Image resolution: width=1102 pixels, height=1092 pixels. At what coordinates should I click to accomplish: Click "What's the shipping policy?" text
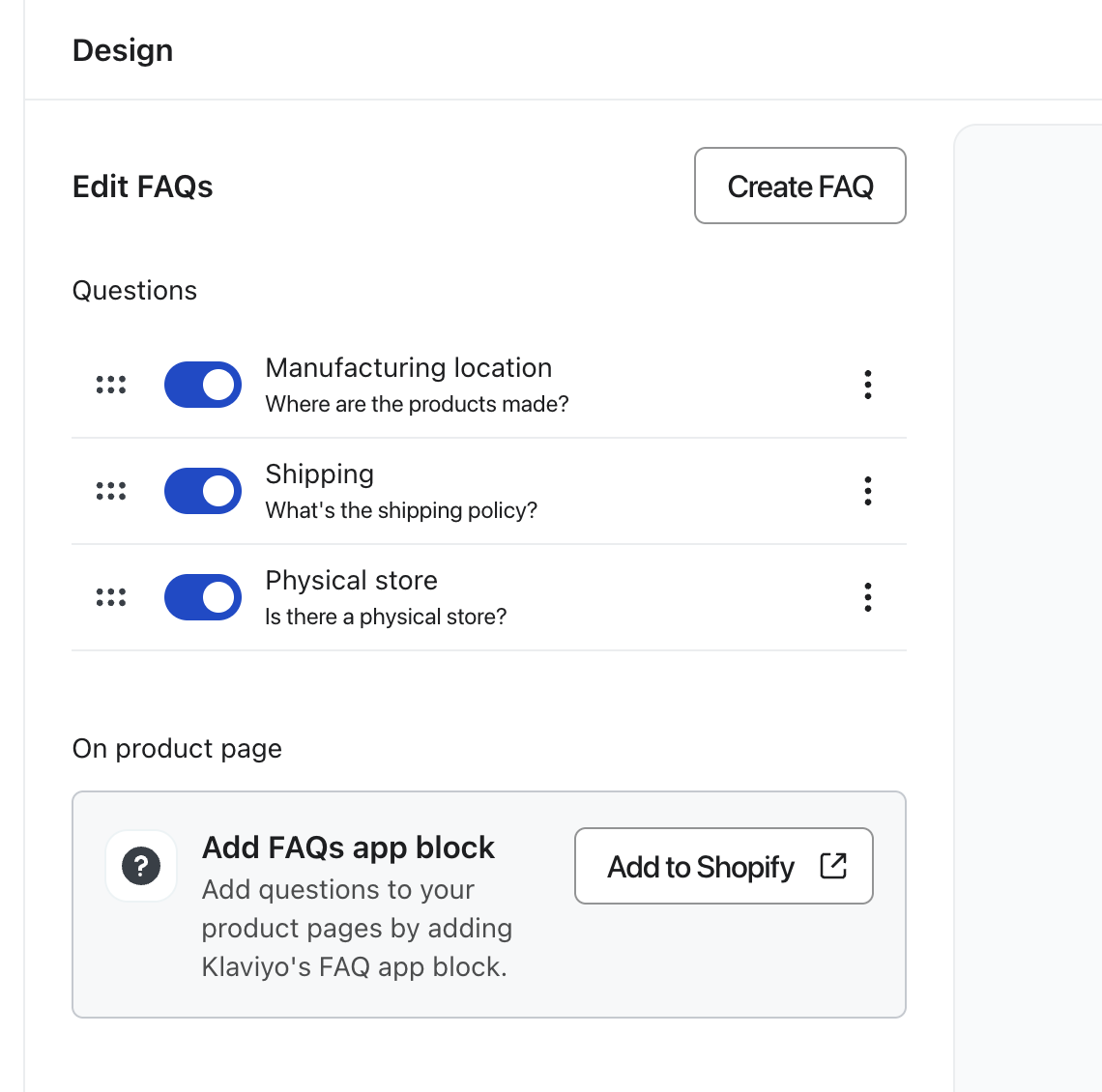(x=401, y=510)
